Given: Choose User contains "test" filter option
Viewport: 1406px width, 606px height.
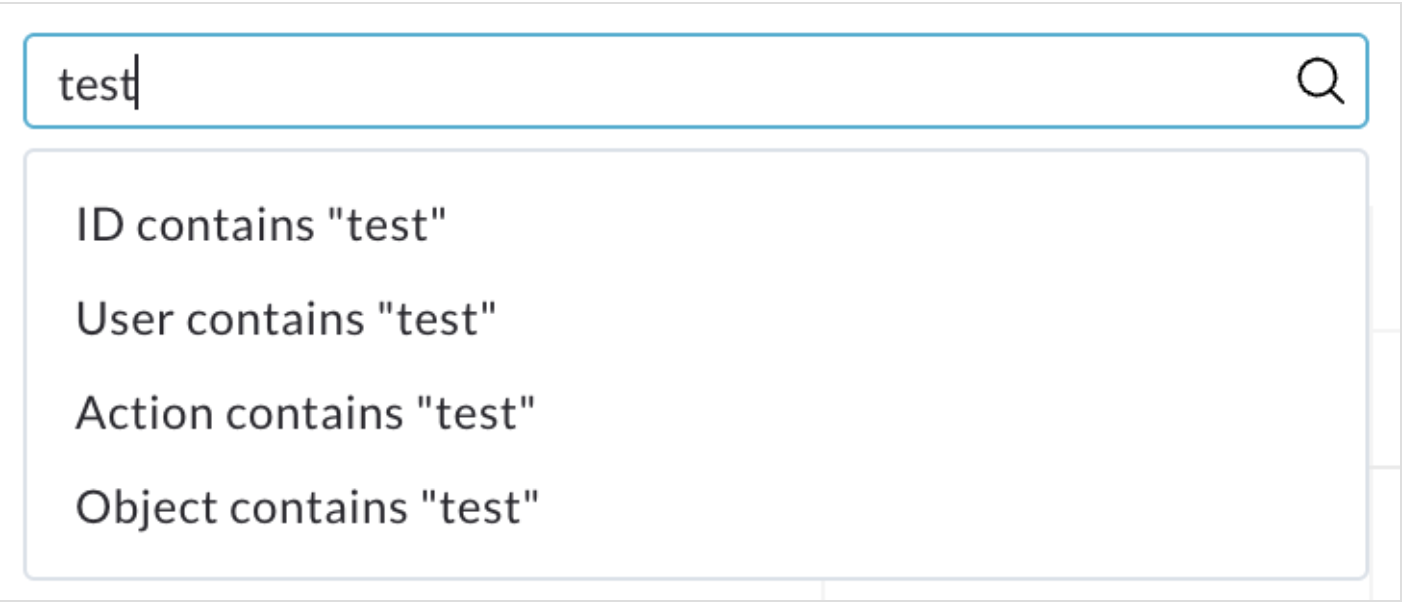Looking at the screenshot, I should coord(695,320).
